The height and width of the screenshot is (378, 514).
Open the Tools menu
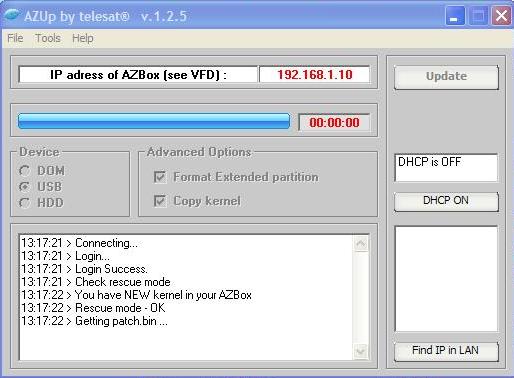(48, 38)
